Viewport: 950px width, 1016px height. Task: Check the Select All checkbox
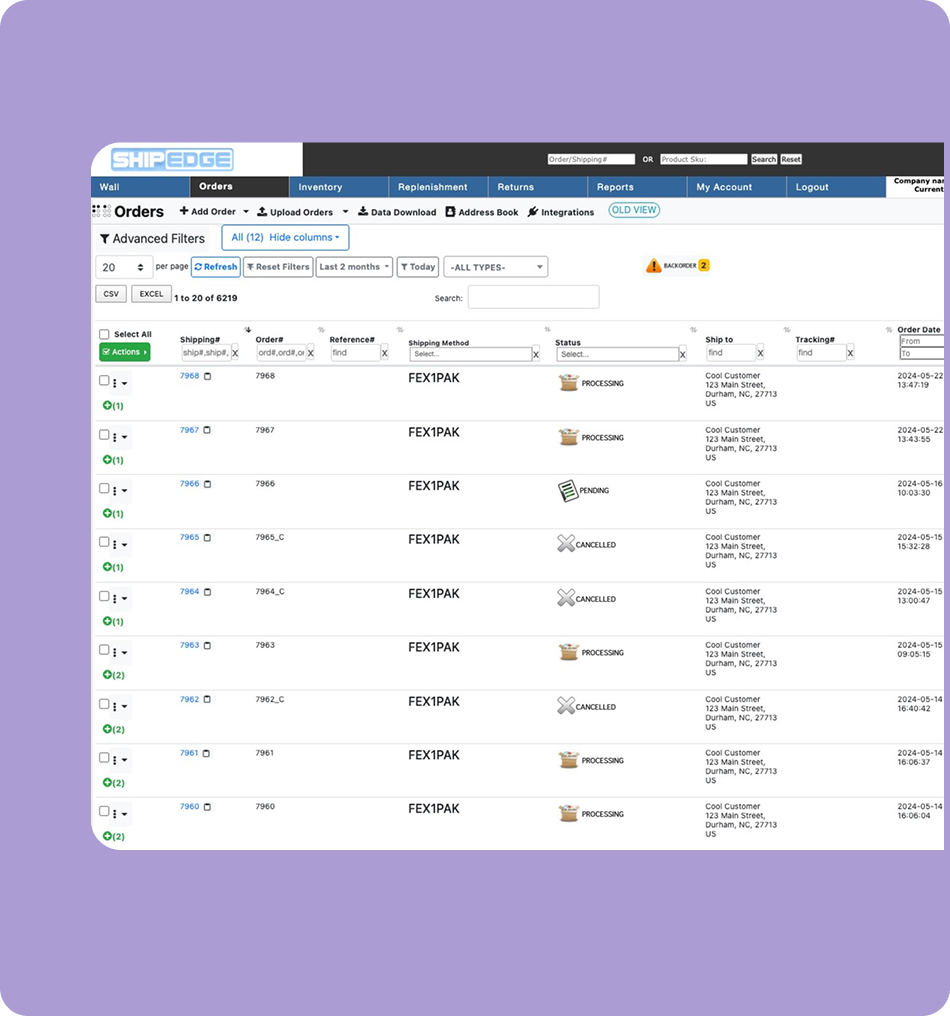pyautogui.click(x=104, y=335)
